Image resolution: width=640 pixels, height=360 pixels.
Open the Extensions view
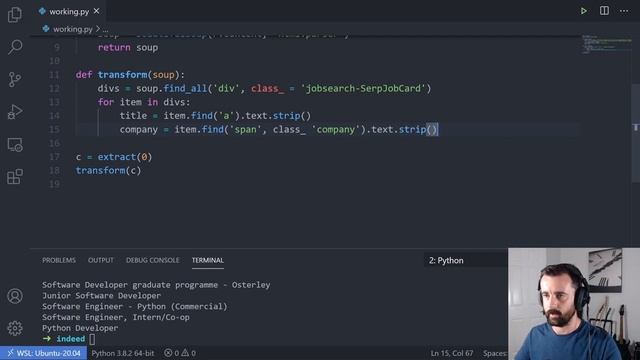click(15, 177)
